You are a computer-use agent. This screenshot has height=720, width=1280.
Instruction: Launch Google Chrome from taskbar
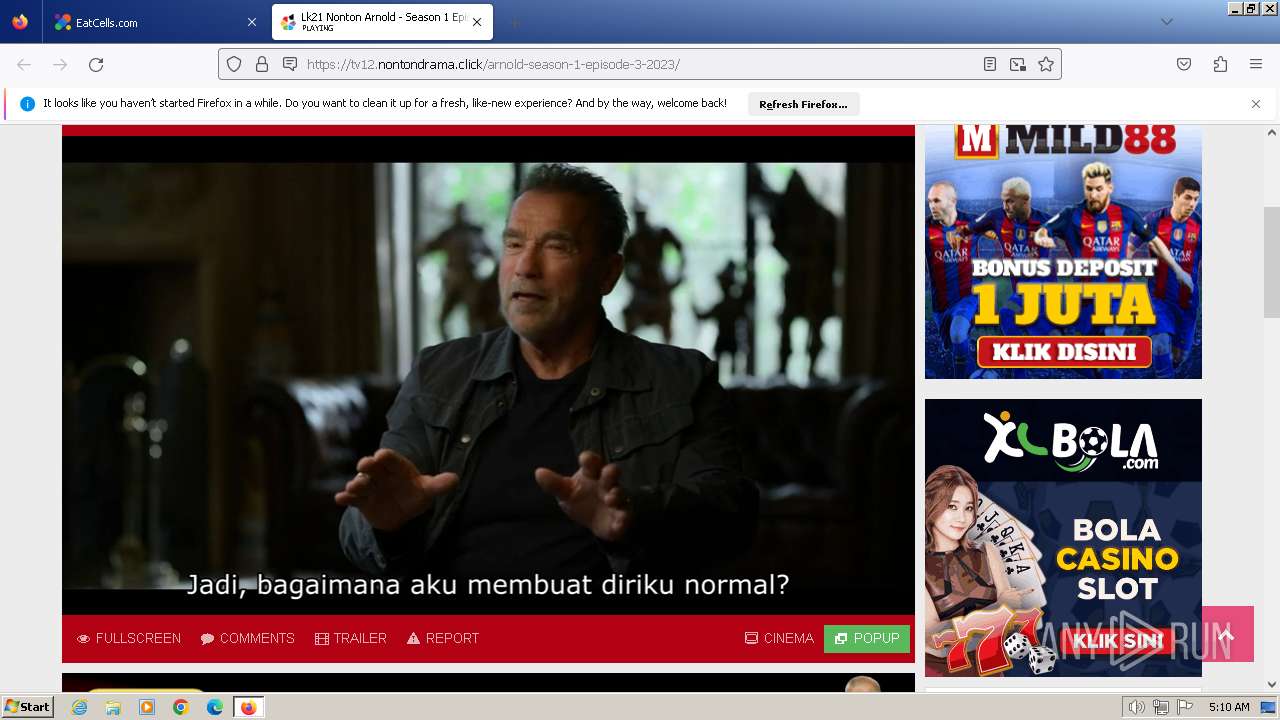coord(181,707)
